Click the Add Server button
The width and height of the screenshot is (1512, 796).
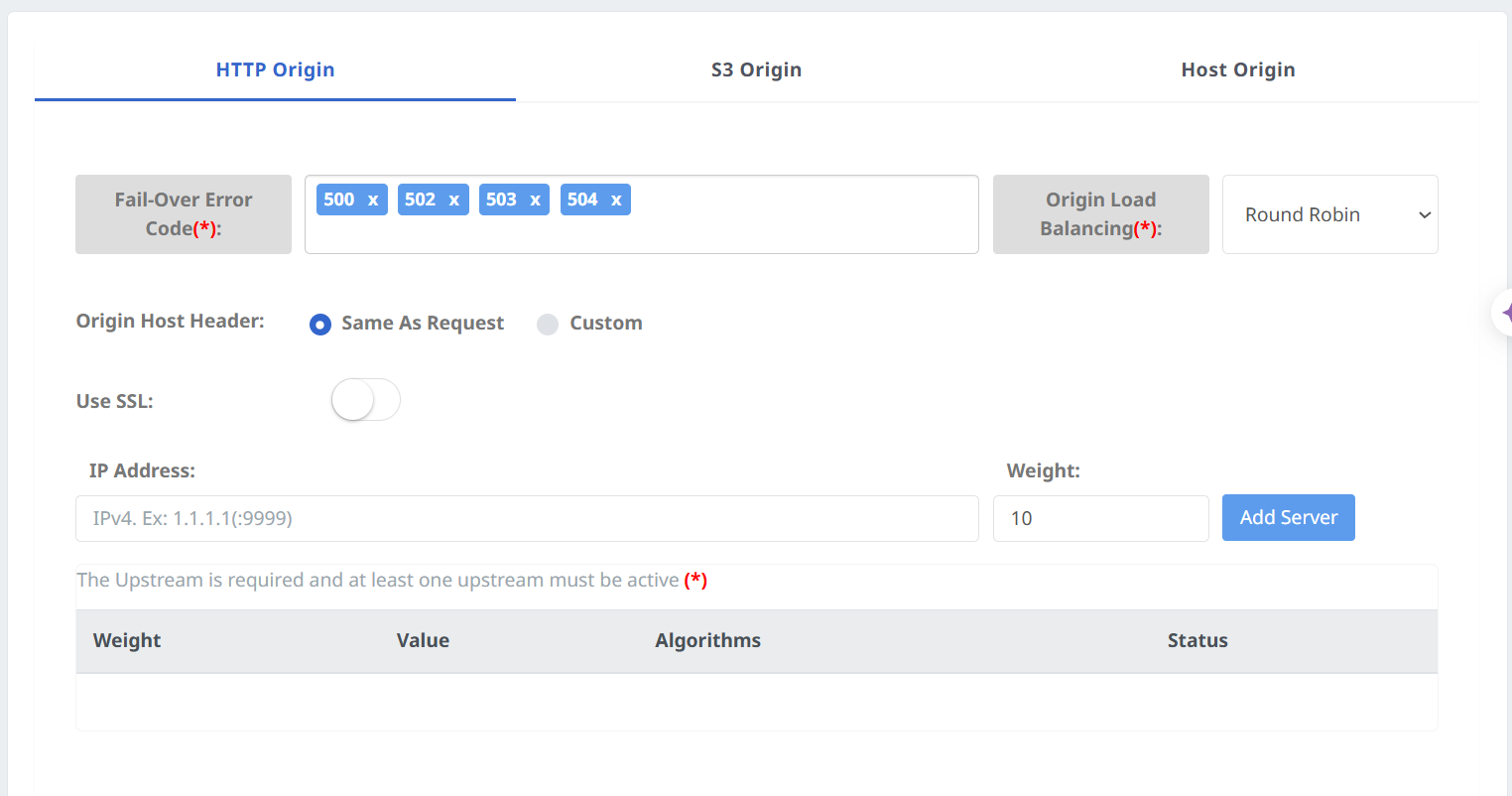coord(1288,518)
